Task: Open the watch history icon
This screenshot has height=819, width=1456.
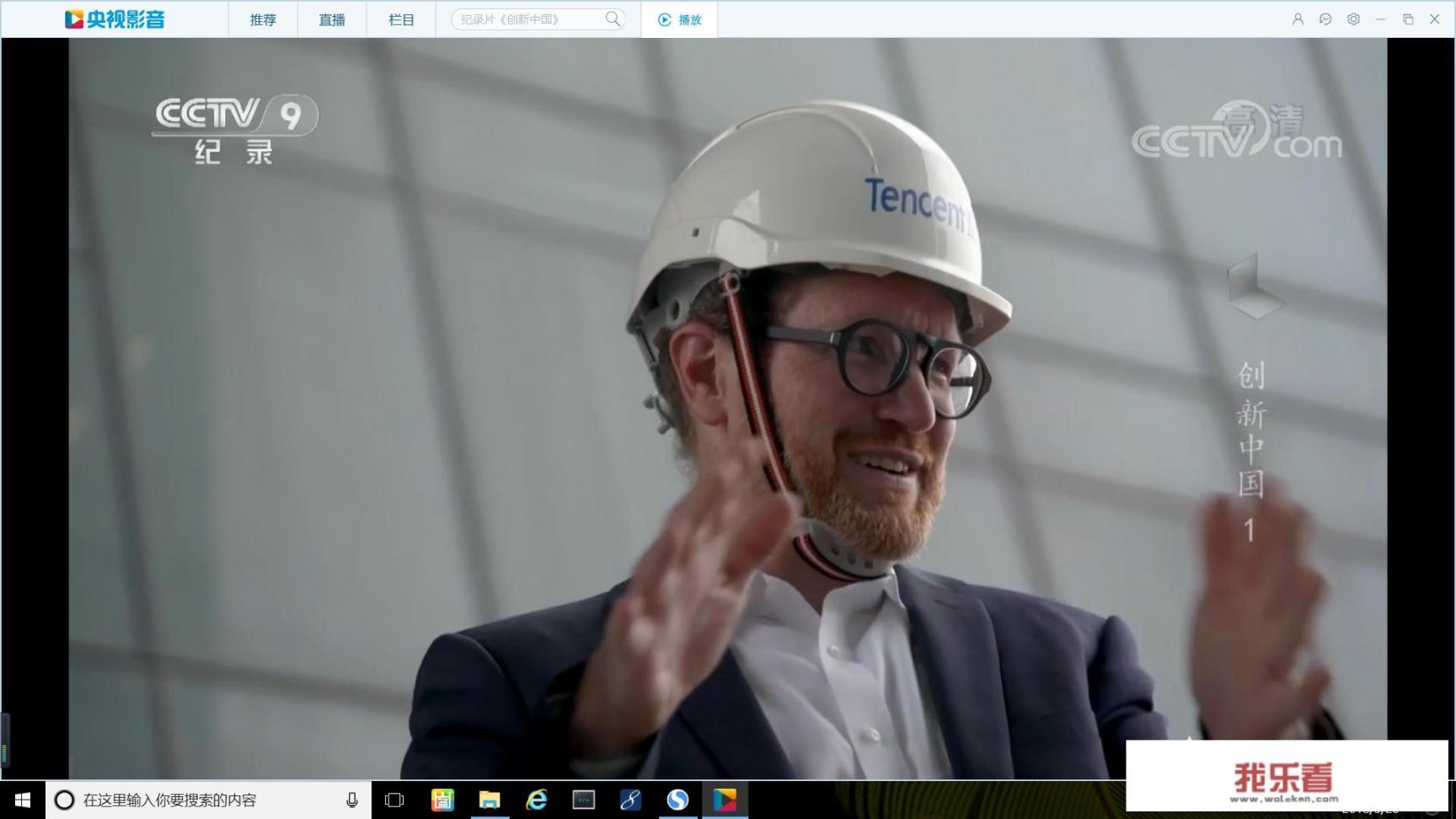Action: [x=1325, y=19]
